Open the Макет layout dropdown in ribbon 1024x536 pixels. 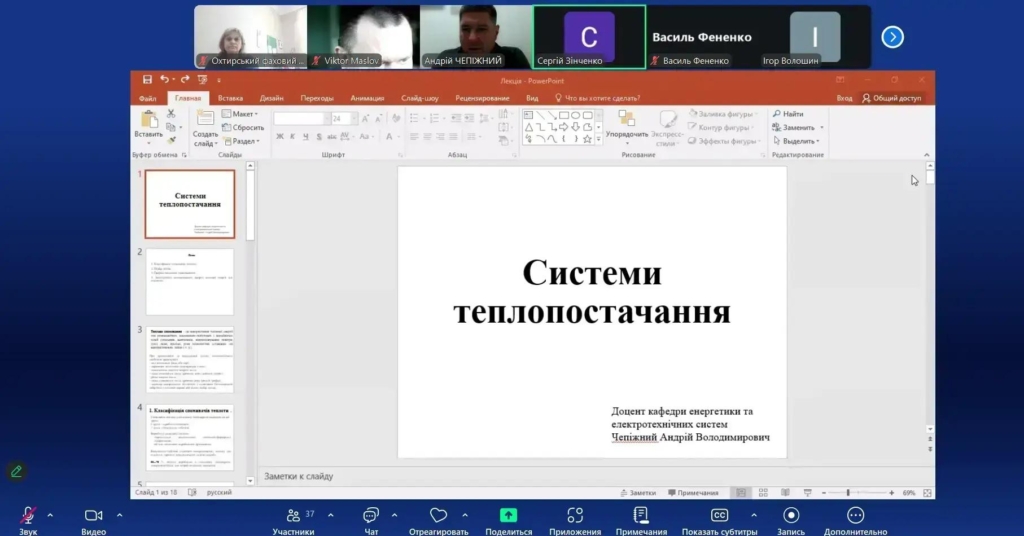(243, 114)
